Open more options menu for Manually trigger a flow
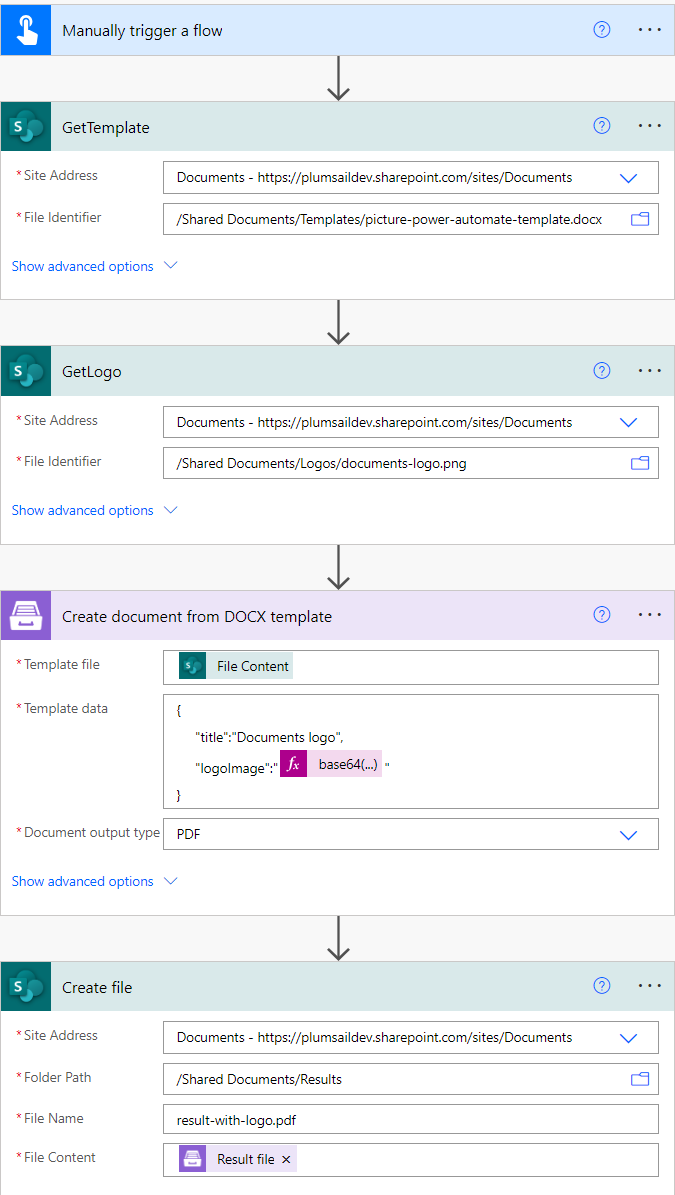Viewport: 675px width, 1195px height. point(650,30)
